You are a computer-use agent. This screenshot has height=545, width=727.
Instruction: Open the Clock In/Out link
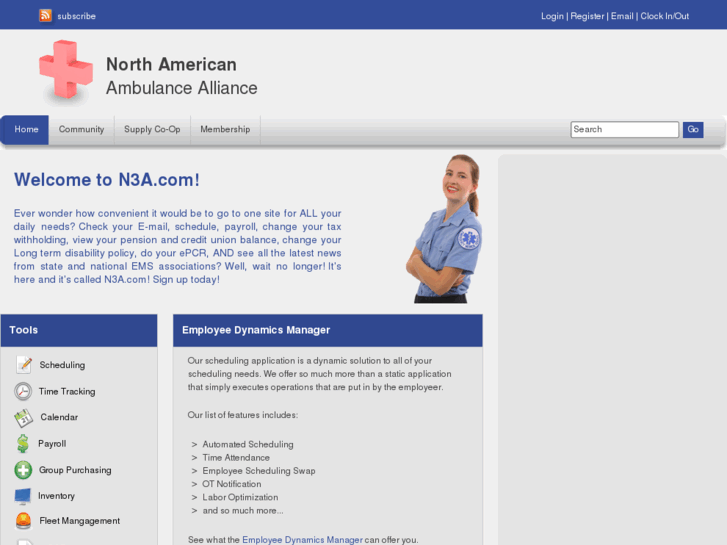pyautogui.click(x=664, y=16)
